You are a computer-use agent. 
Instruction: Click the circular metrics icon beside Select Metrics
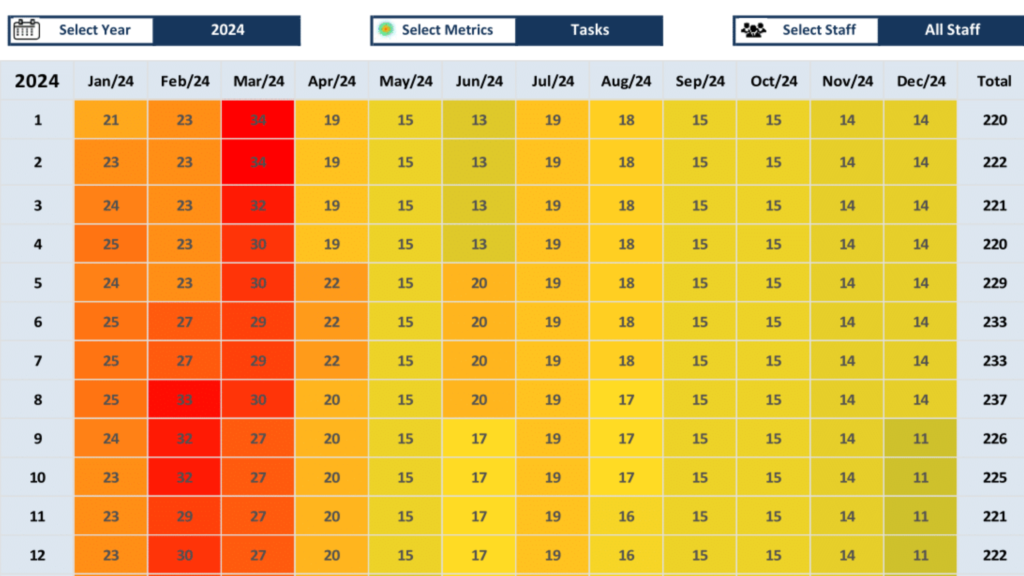pyautogui.click(x=385, y=30)
